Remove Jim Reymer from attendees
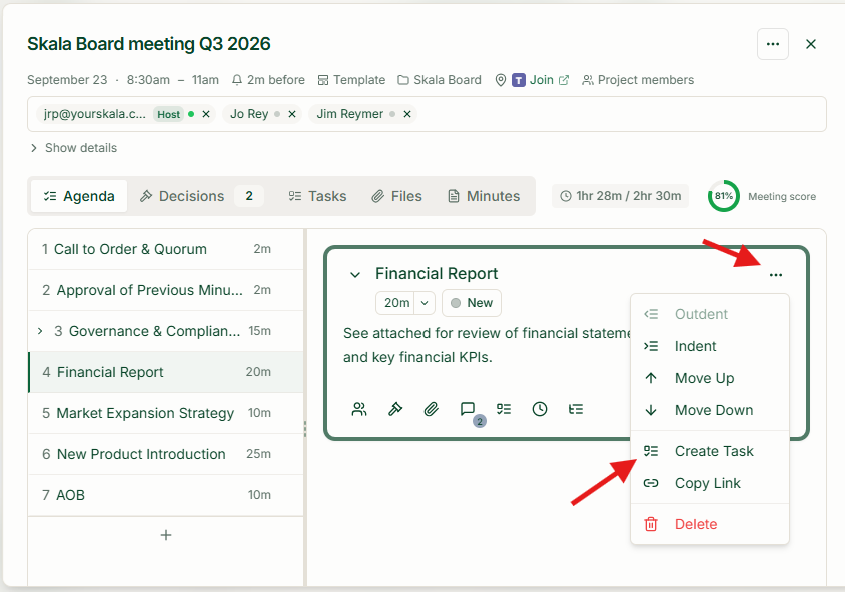The width and height of the screenshot is (845, 592). click(407, 114)
